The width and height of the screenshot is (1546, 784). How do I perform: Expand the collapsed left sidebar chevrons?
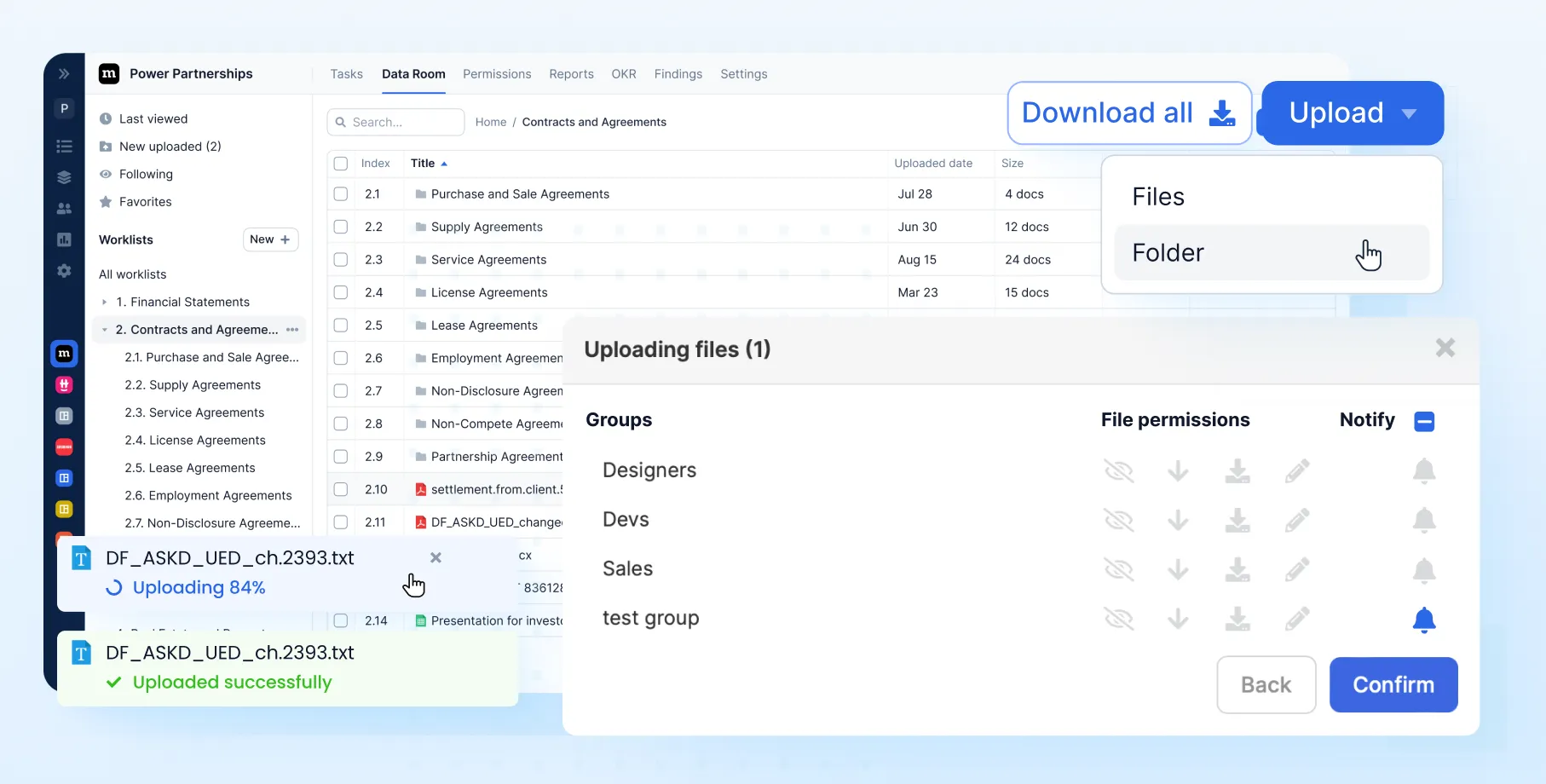[64, 74]
